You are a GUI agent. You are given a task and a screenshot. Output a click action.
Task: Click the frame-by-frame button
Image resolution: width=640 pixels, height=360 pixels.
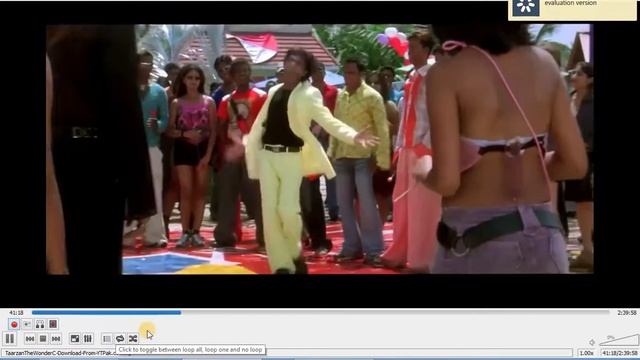[x=53, y=324]
